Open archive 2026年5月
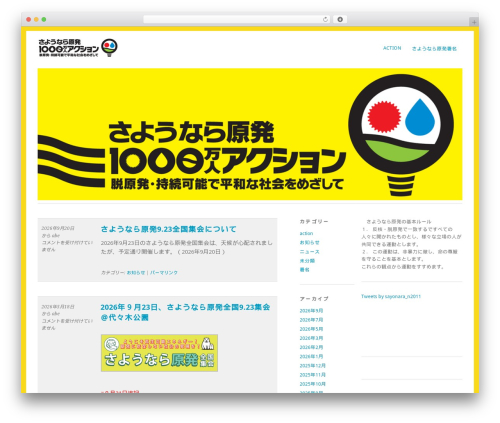 [x=311, y=329]
